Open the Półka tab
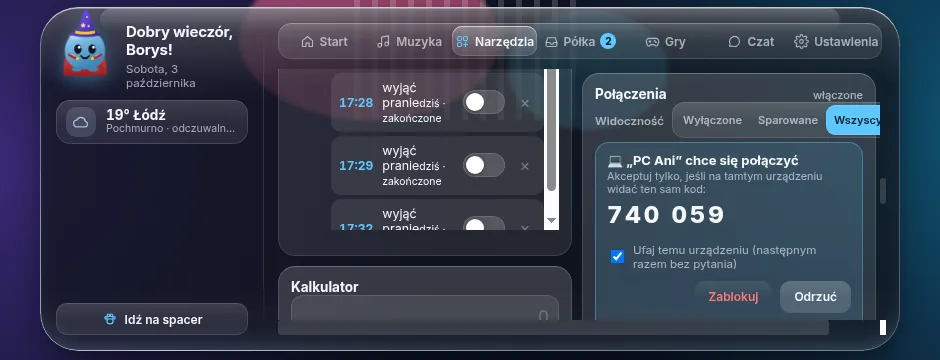This screenshot has height=360, width=940. click(x=580, y=41)
